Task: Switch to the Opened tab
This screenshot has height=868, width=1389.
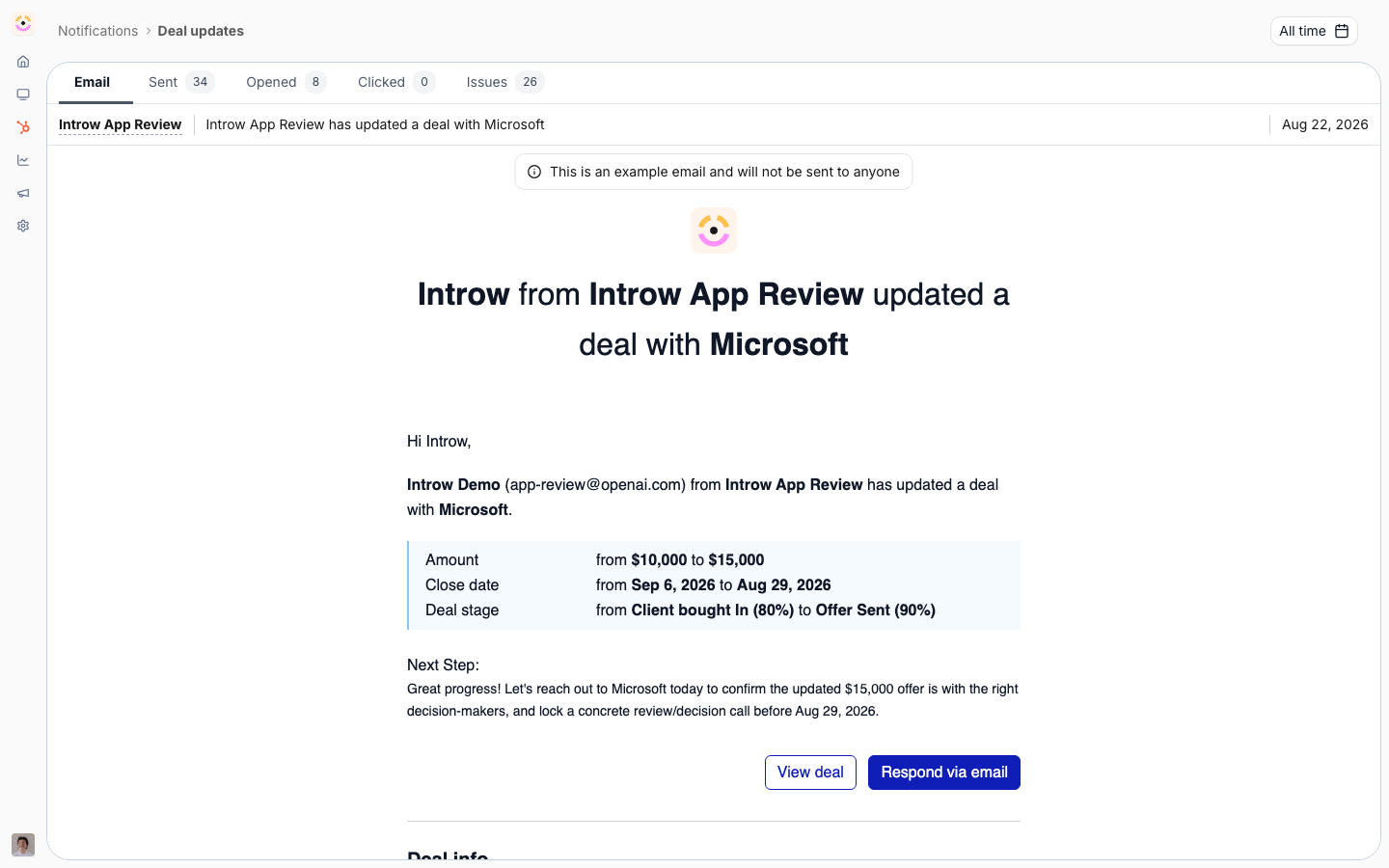Action: coord(286,82)
